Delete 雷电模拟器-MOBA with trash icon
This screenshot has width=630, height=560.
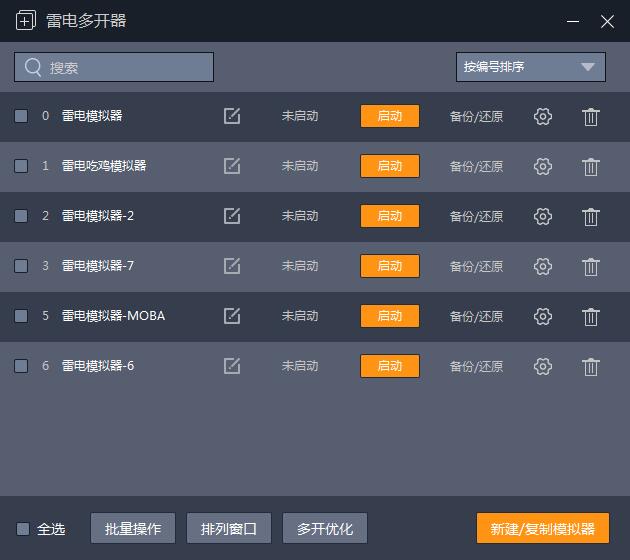point(591,317)
